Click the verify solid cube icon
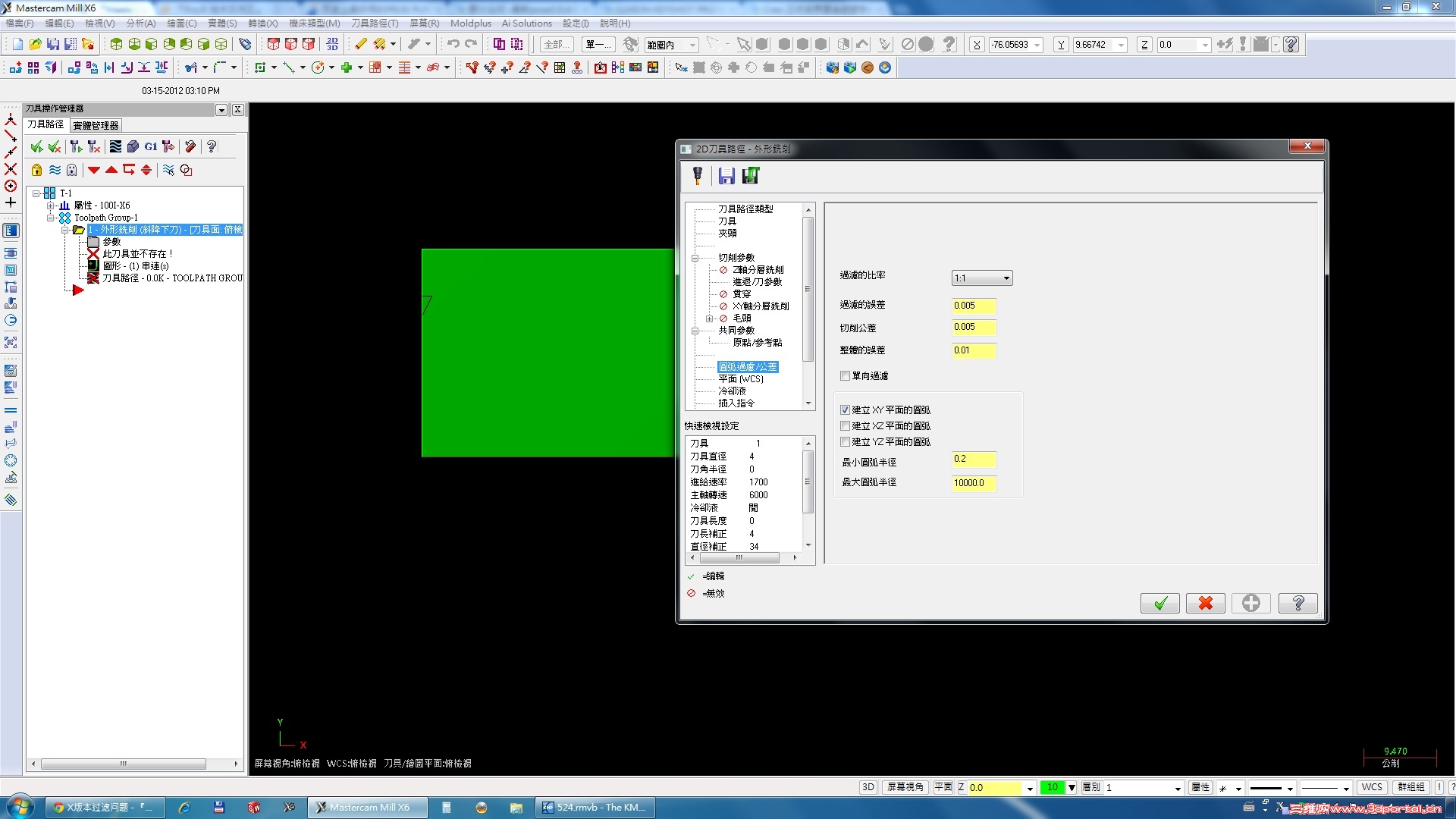 (x=133, y=146)
